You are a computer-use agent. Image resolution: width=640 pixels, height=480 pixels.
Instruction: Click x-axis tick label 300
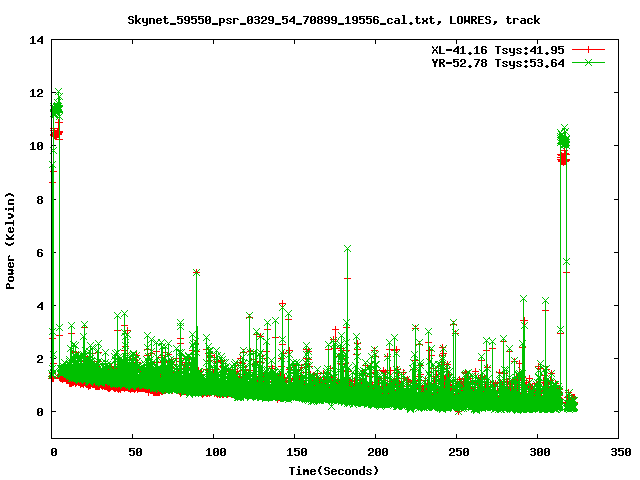tap(540, 452)
